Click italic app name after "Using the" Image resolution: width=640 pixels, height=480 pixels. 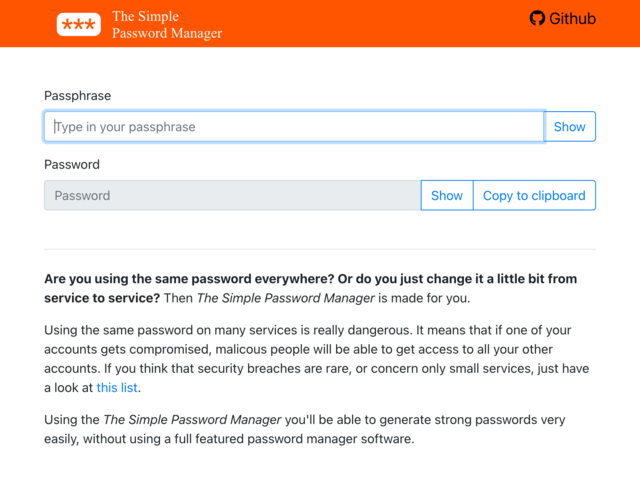tap(192, 420)
